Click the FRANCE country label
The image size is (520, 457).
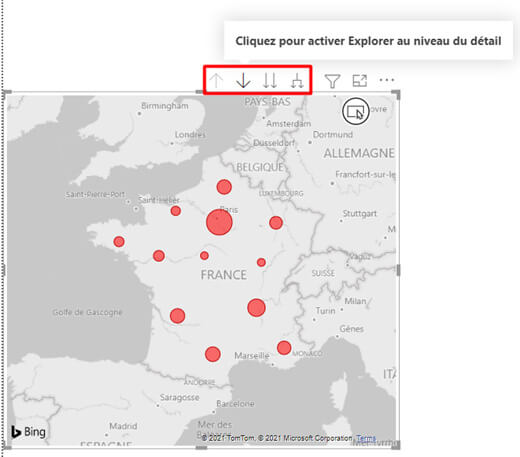pyautogui.click(x=224, y=275)
